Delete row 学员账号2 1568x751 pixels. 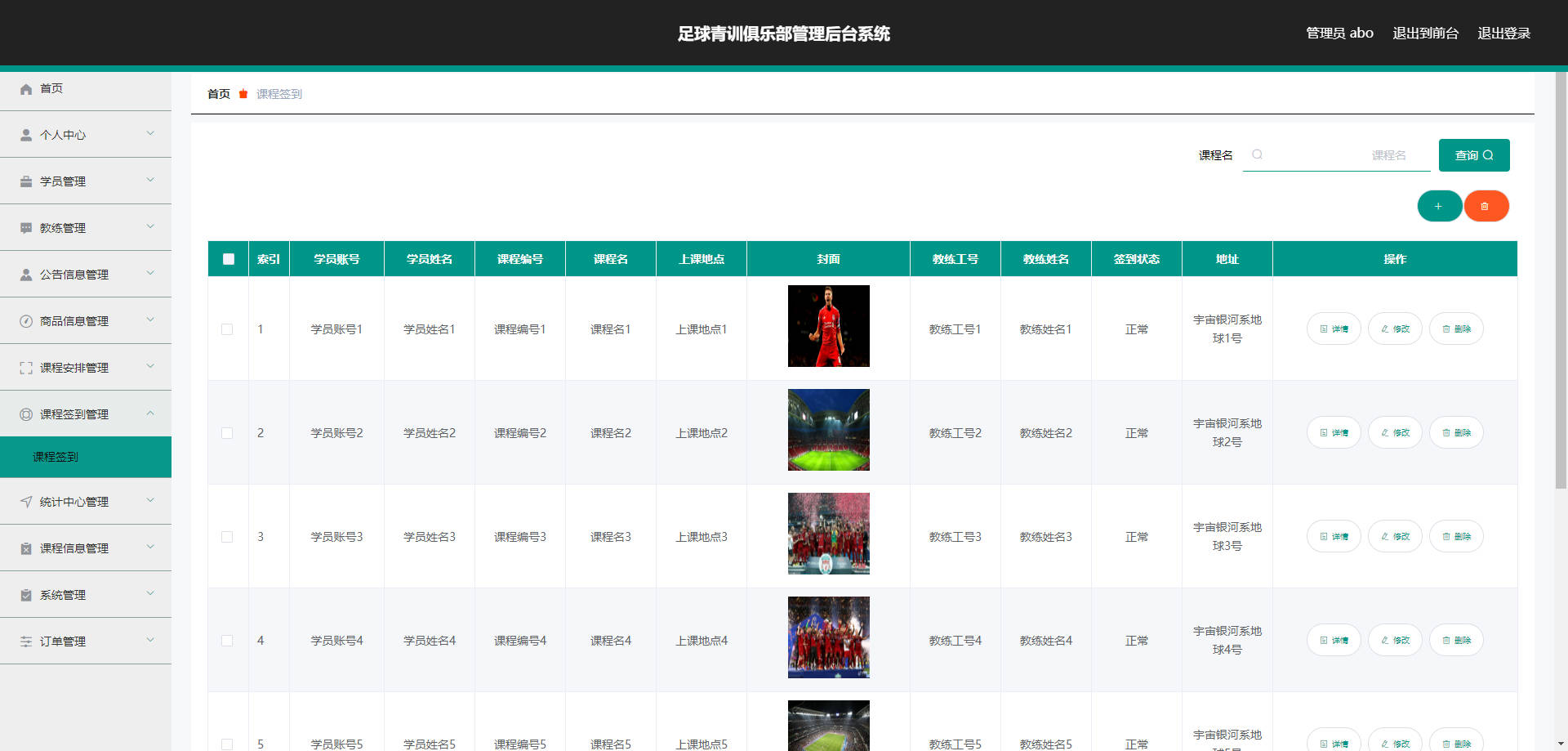tap(1456, 432)
